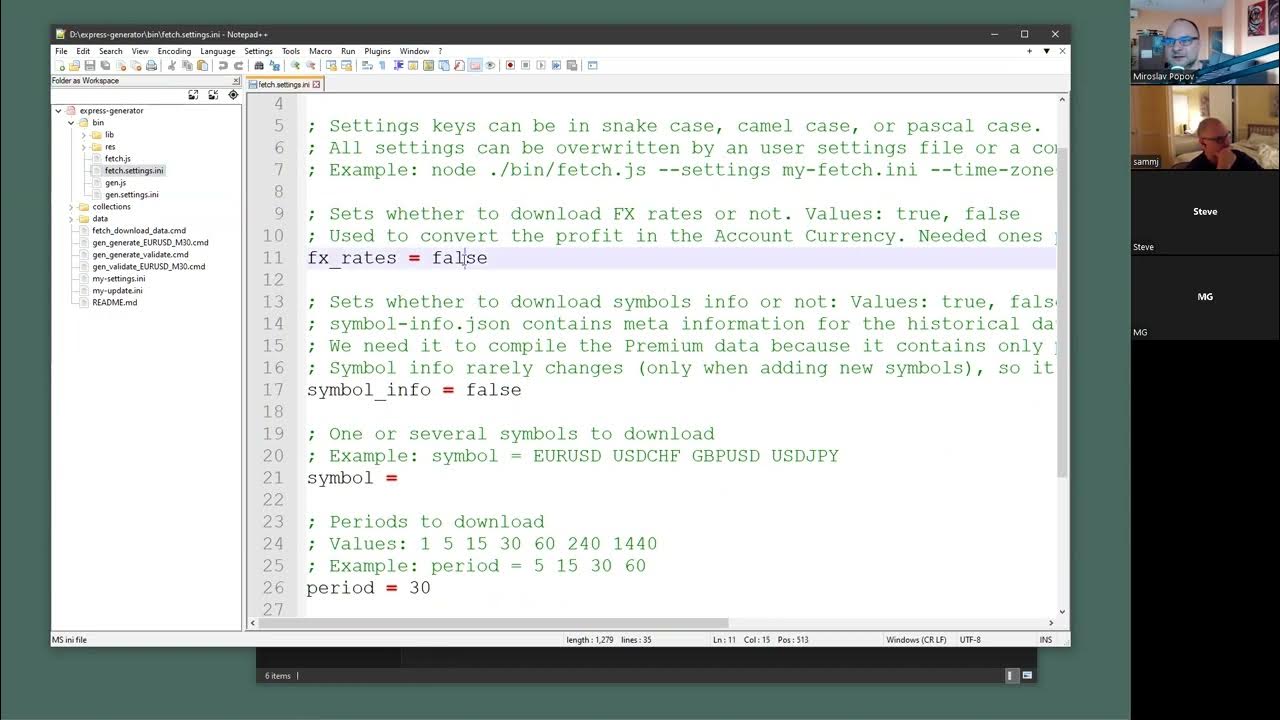Image resolution: width=1280 pixels, height=720 pixels.
Task: Collapse all folders in workspace panel
Action: (213, 95)
